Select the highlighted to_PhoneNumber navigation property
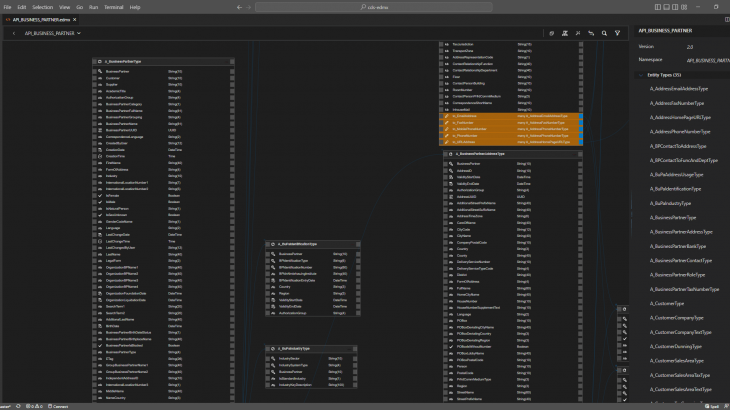730x410 pixels. [511, 135]
